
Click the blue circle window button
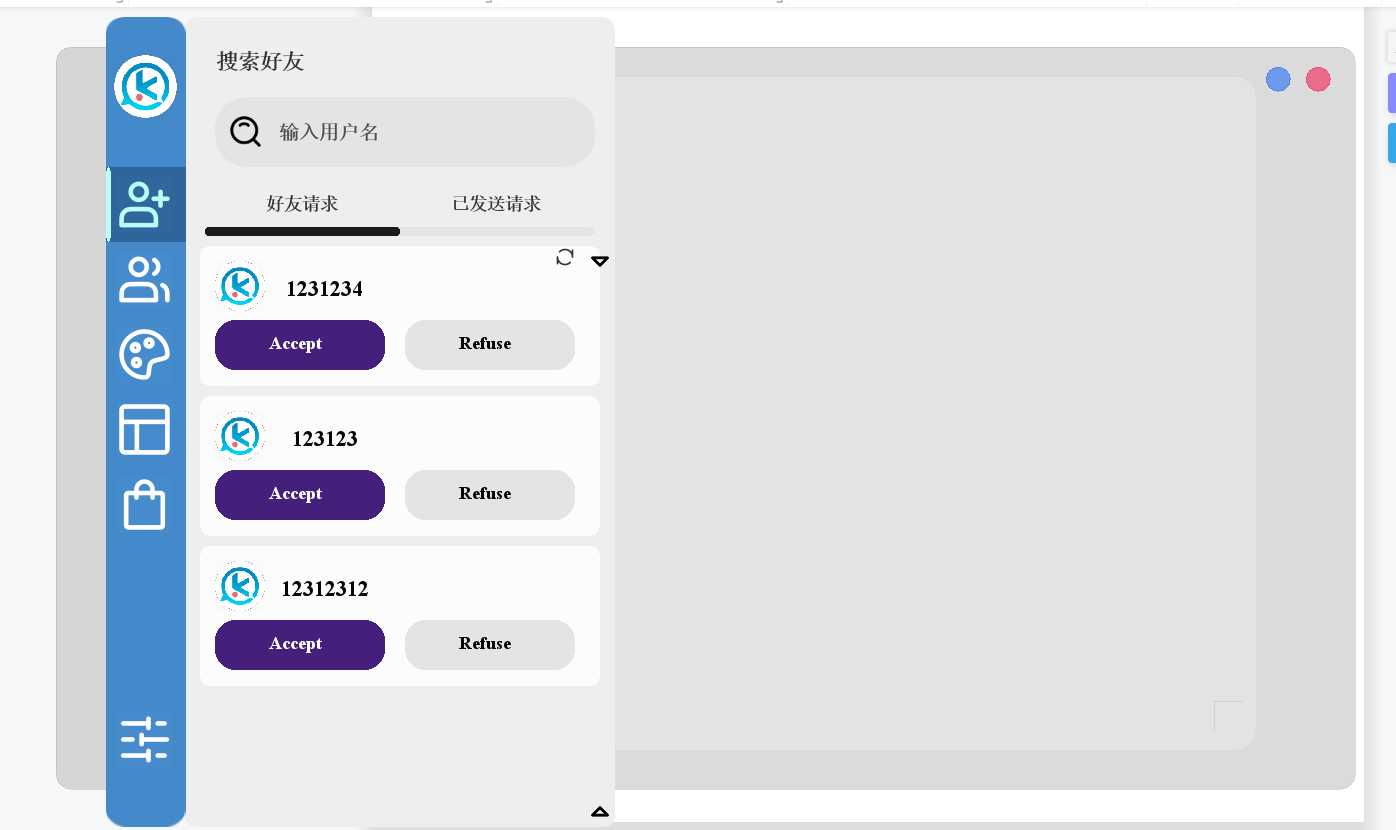1278,79
